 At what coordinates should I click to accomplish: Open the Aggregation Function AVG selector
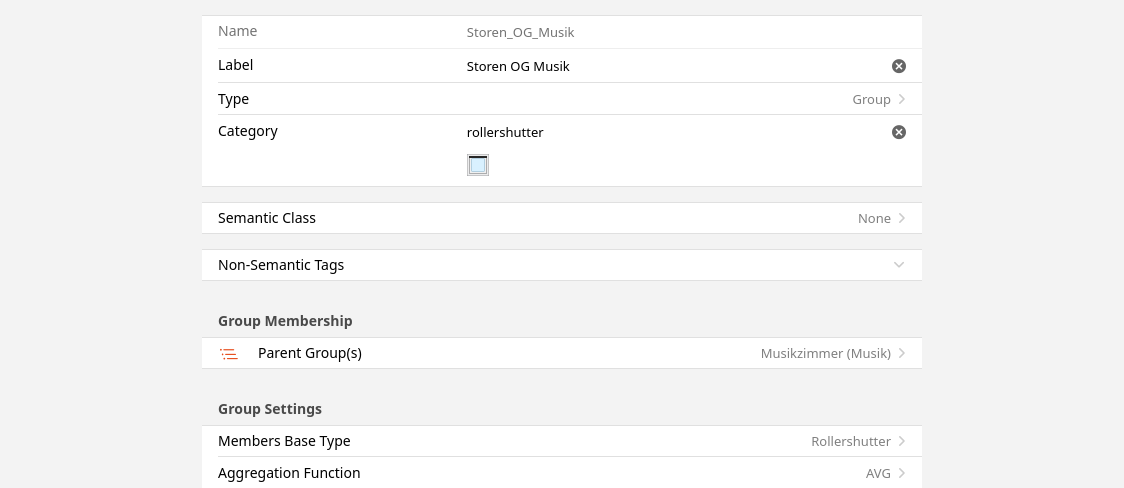tap(878, 473)
